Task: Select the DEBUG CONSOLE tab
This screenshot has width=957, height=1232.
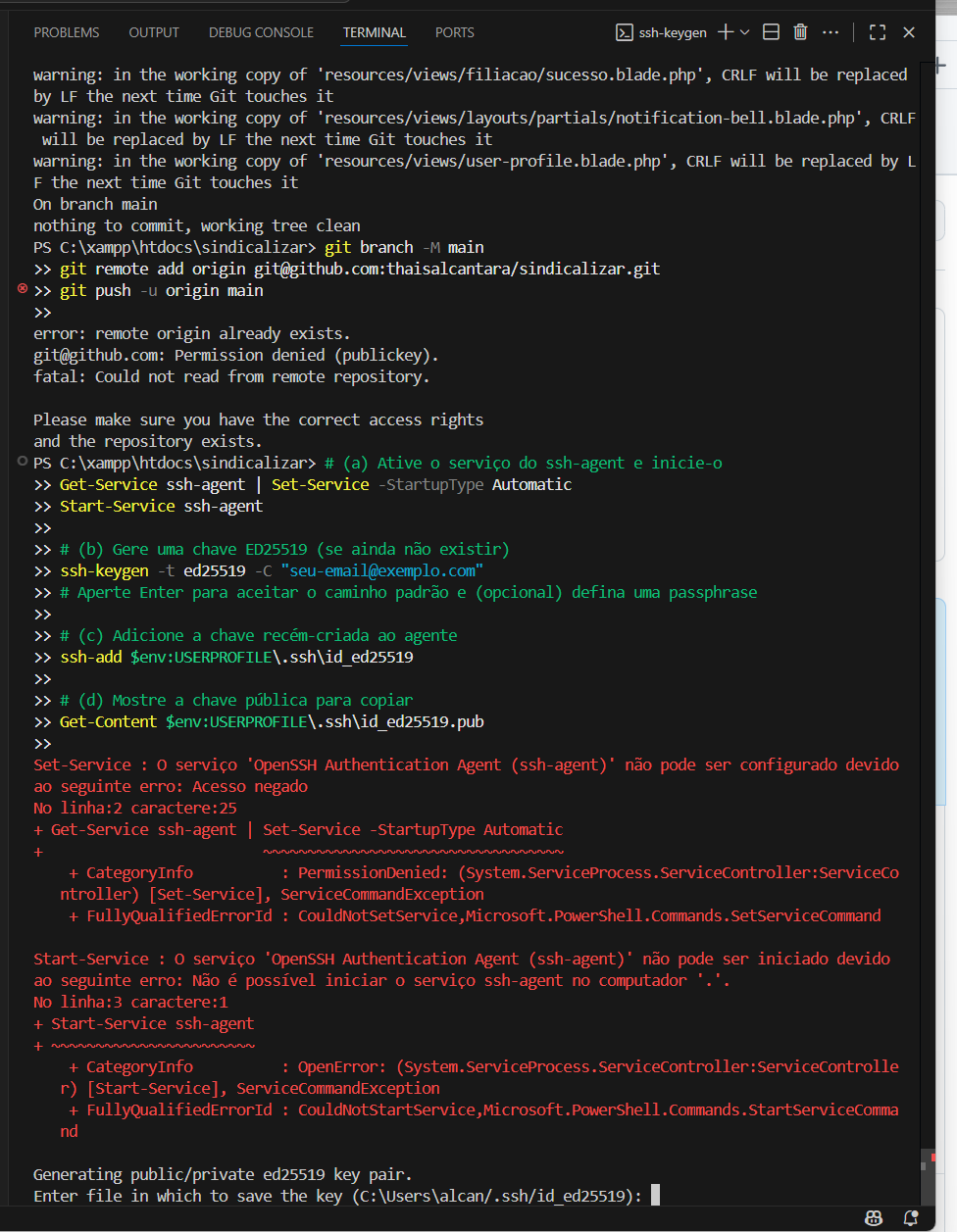Action: (x=261, y=32)
